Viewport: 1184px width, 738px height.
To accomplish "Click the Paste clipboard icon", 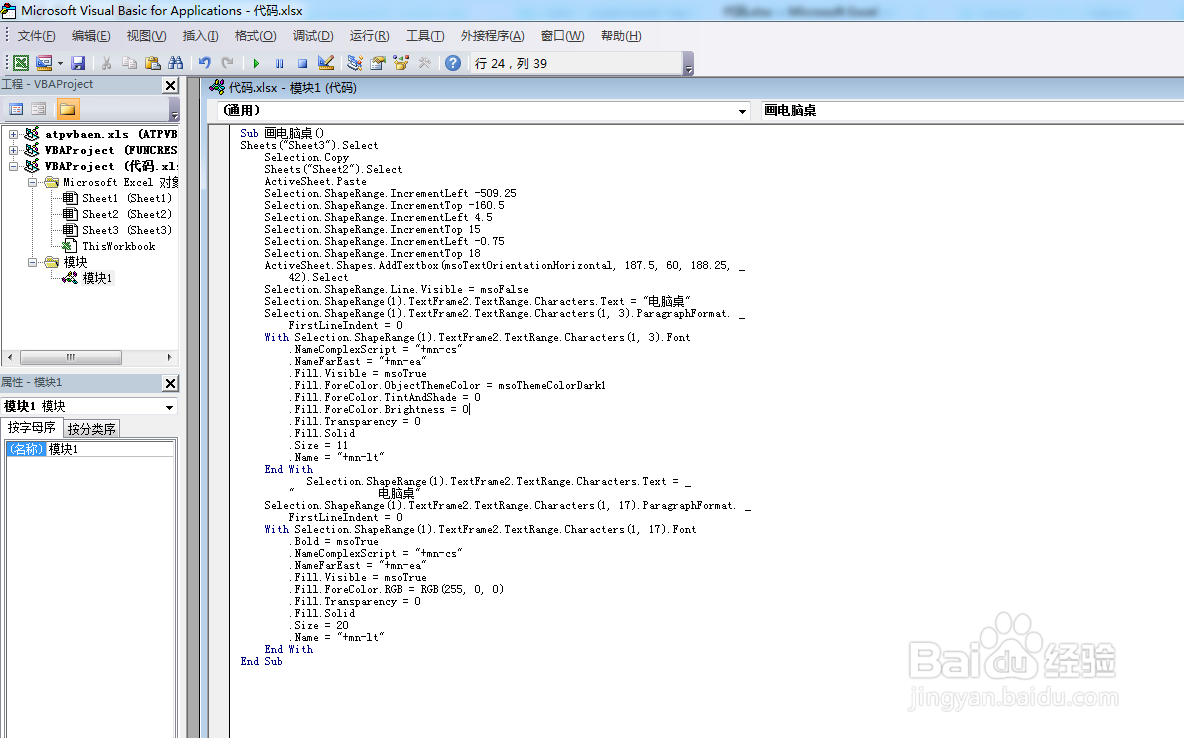I will coord(153,63).
